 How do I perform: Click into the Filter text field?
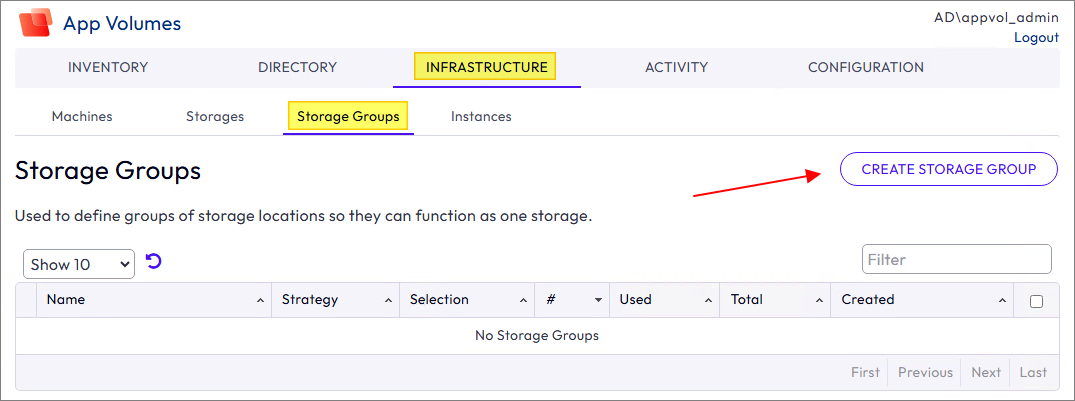[956, 259]
